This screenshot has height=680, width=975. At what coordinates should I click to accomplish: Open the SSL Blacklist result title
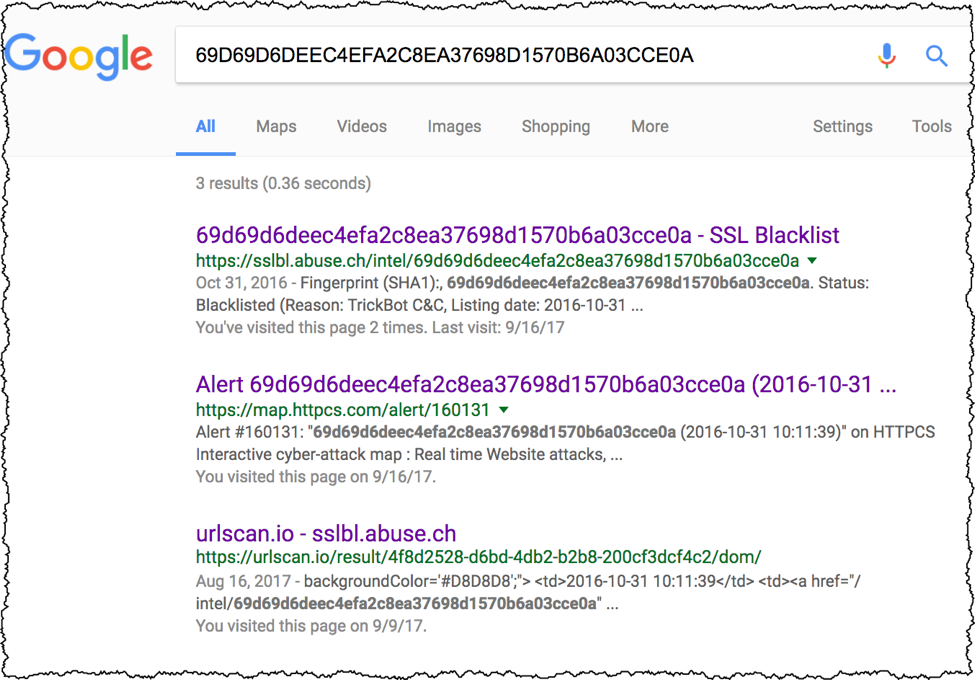[517, 235]
